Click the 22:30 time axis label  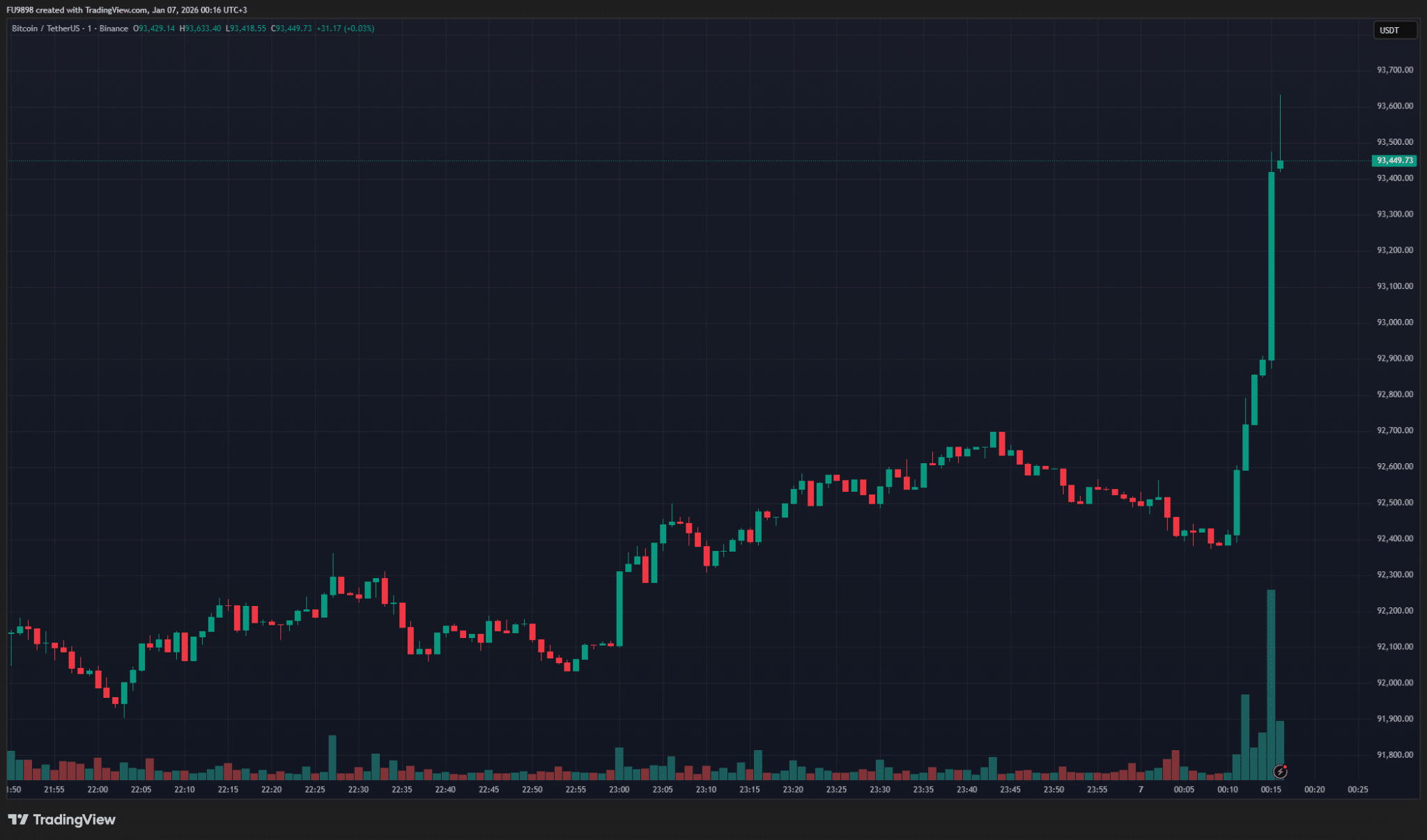[358, 789]
